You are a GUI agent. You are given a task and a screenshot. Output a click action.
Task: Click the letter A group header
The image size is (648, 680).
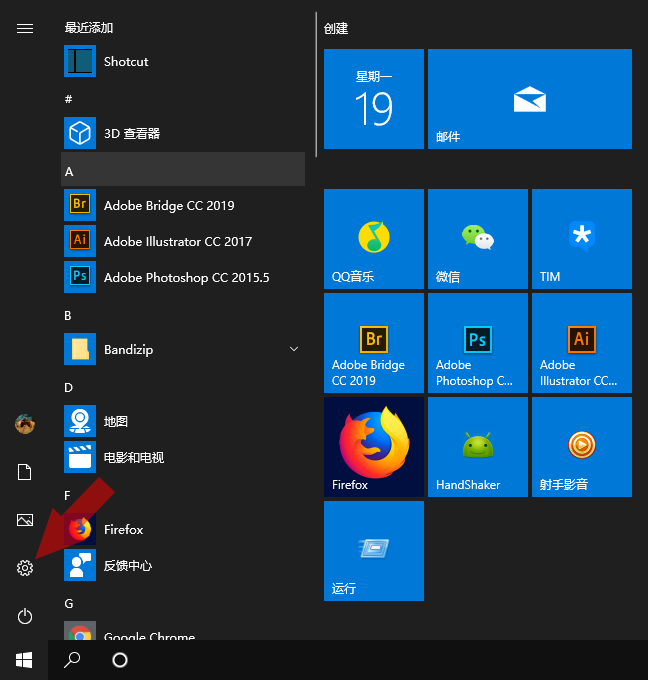pyautogui.click(x=183, y=169)
